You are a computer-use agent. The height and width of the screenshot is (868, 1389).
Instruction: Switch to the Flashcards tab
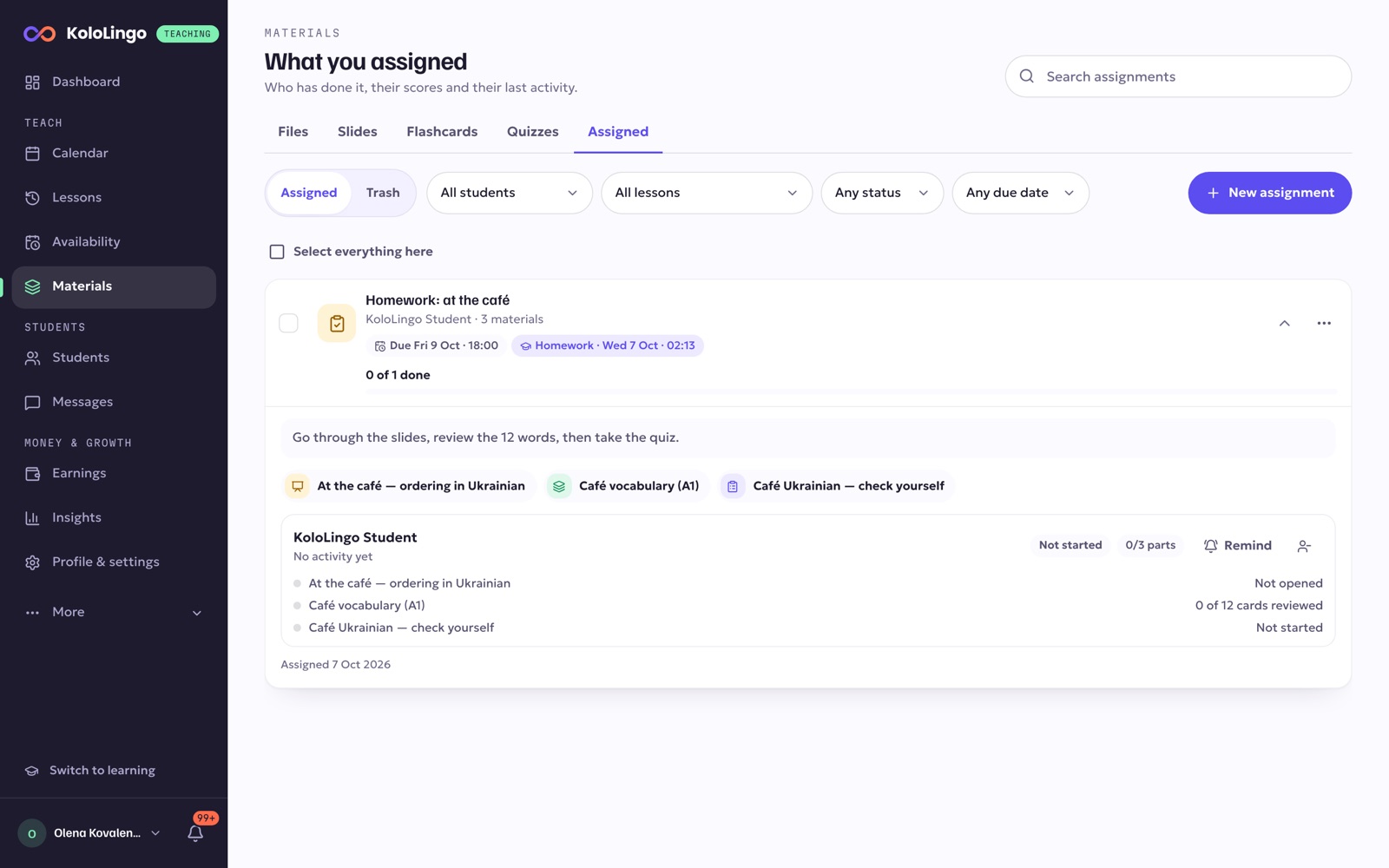pyautogui.click(x=442, y=132)
